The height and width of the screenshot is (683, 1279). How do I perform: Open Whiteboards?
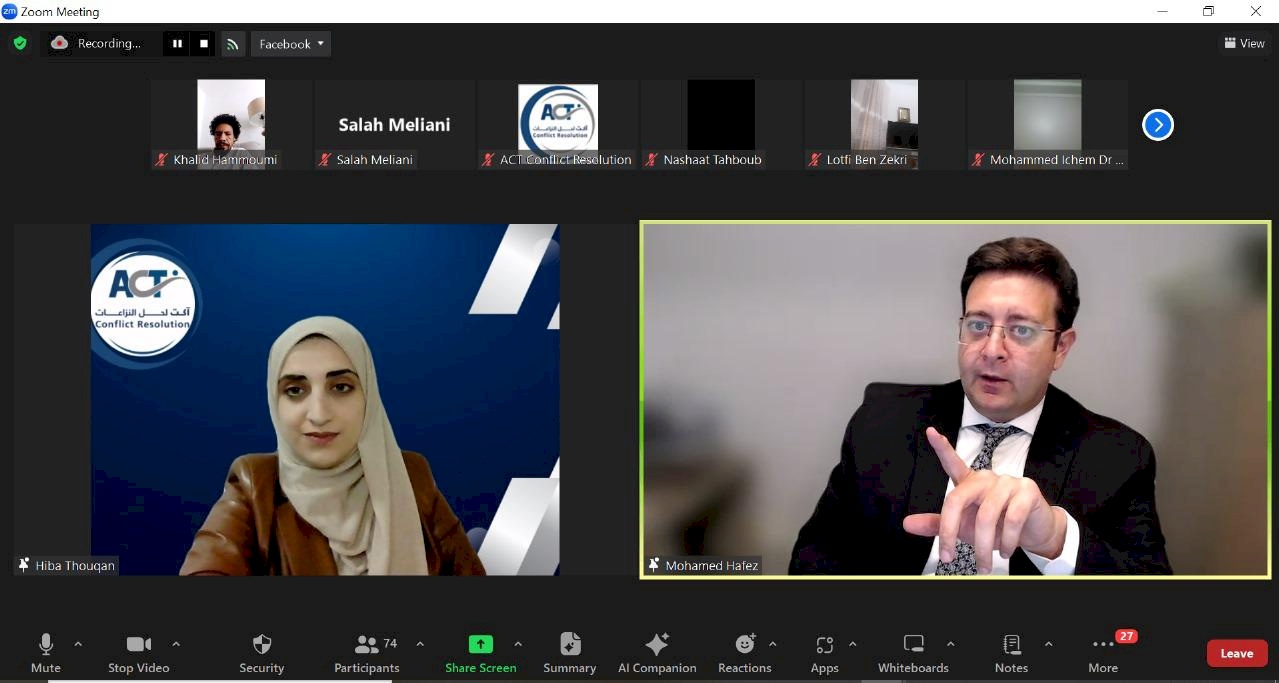pyautogui.click(x=913, y=653)
